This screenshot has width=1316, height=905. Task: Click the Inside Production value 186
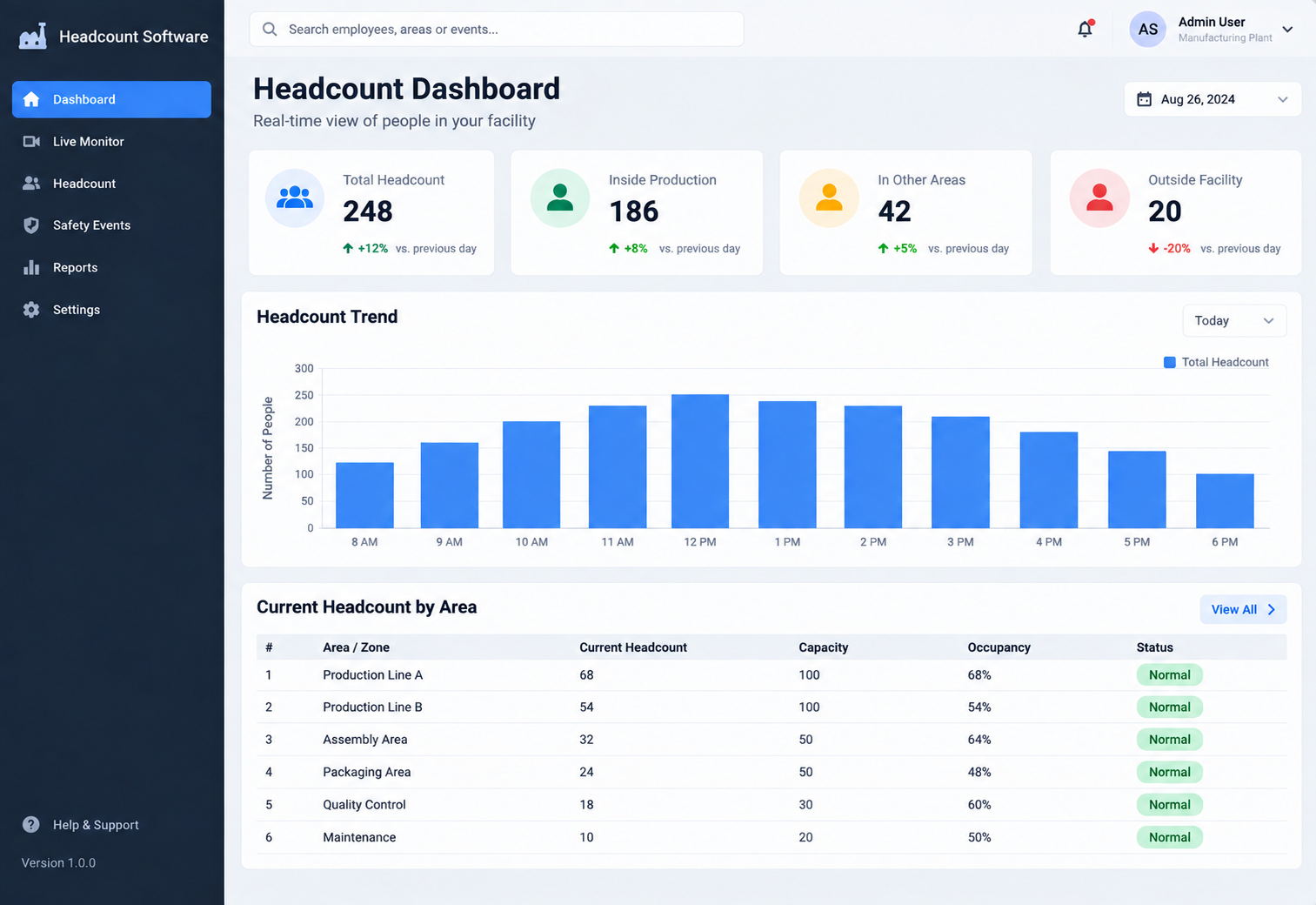633,211
